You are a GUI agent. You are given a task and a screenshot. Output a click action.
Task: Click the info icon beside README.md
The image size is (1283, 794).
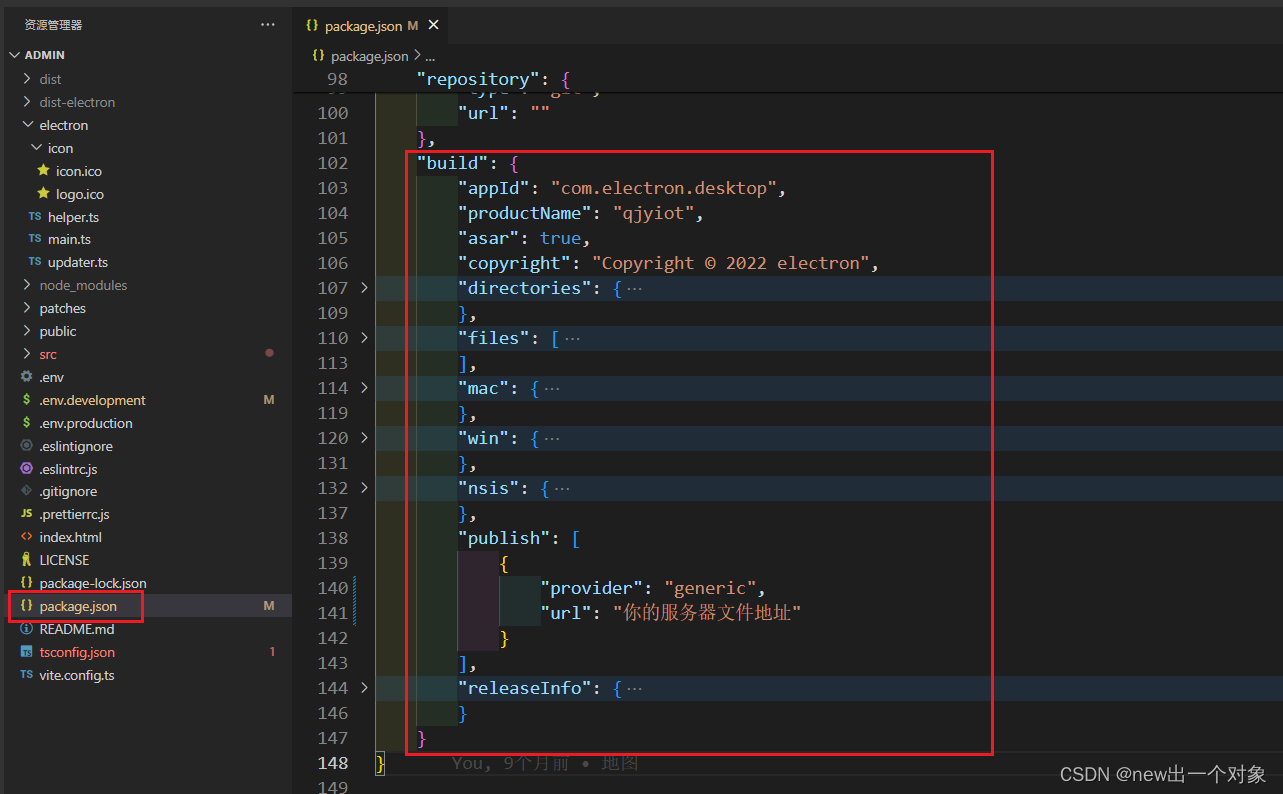tap(28, 629)
